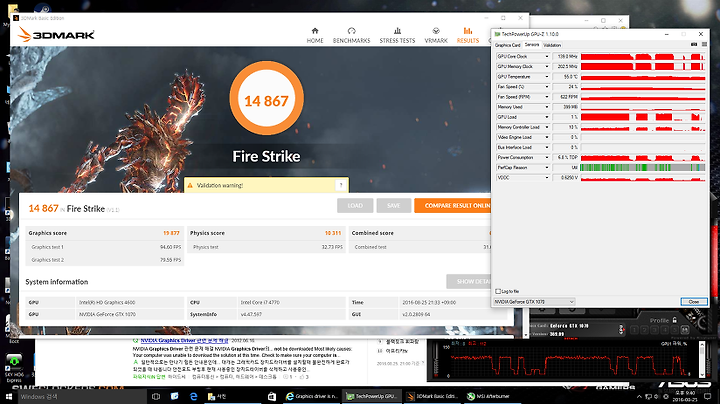This screenshot has height=404, width=720.
Task: Click the GPU-Z title bar app icon
Action: pyautogui.click(x=497, y=34)
